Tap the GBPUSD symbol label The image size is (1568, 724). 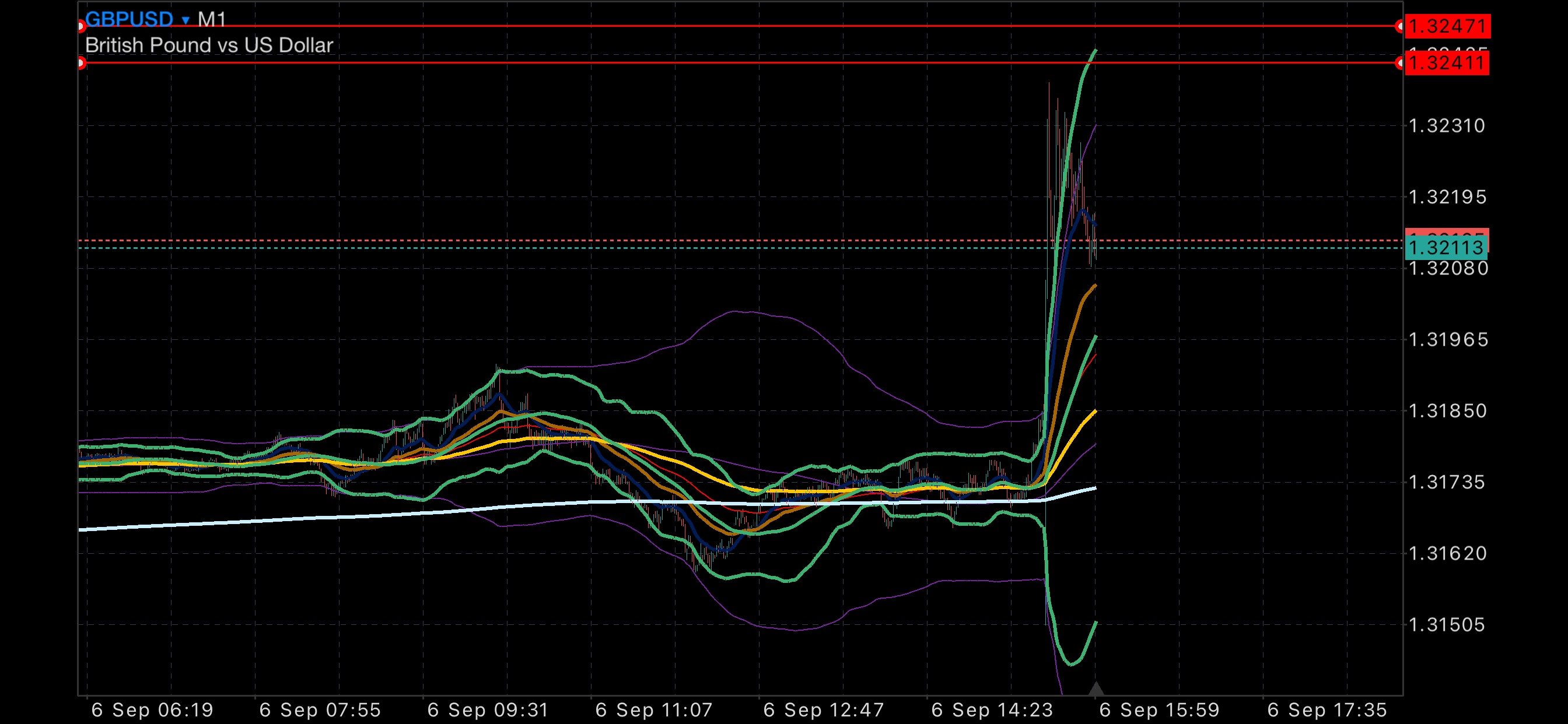(x=129, y=18)
